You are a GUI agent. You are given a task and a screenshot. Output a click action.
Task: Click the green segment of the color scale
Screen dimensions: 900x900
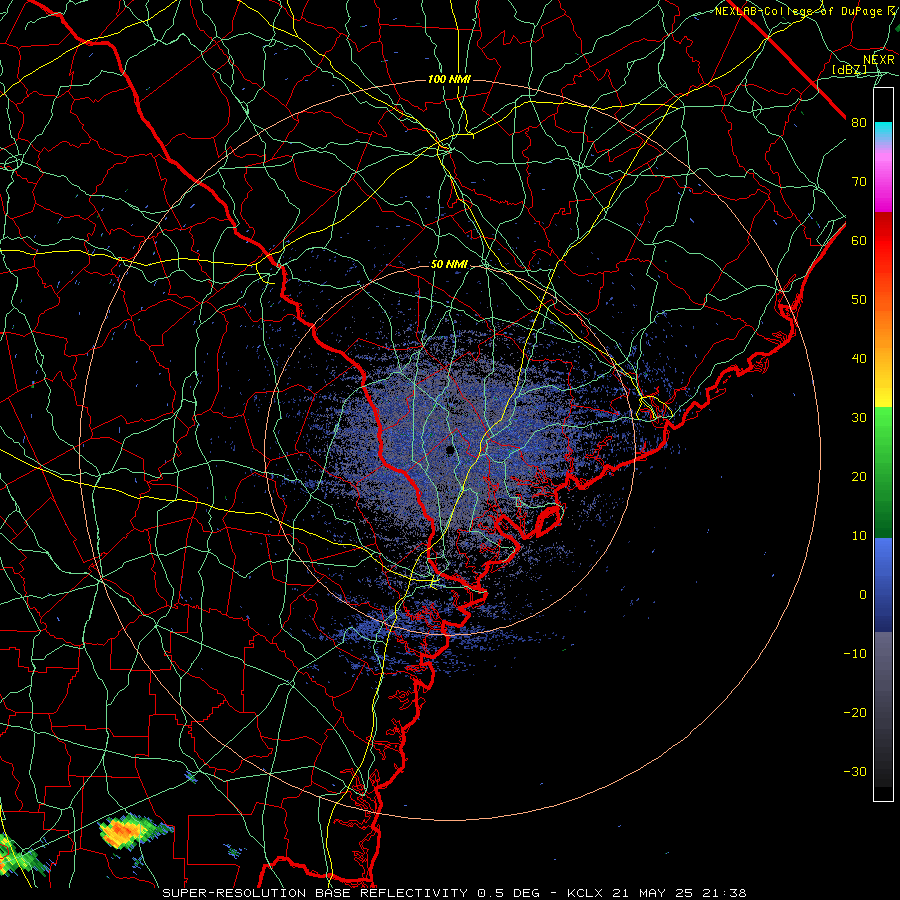(883, 472)
